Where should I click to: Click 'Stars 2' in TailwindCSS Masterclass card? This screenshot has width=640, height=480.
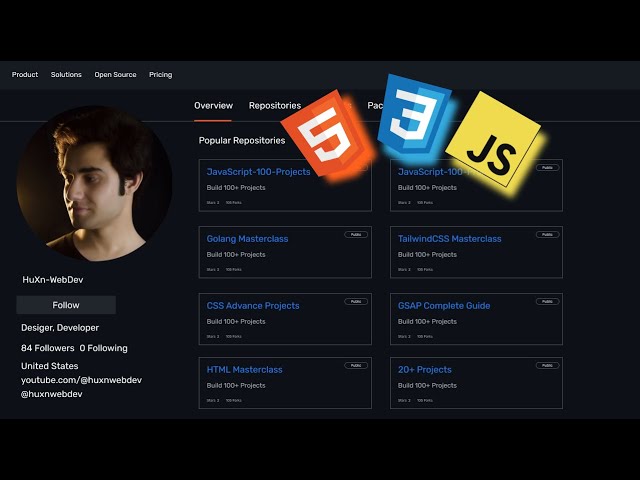click(x=404, y=270)
